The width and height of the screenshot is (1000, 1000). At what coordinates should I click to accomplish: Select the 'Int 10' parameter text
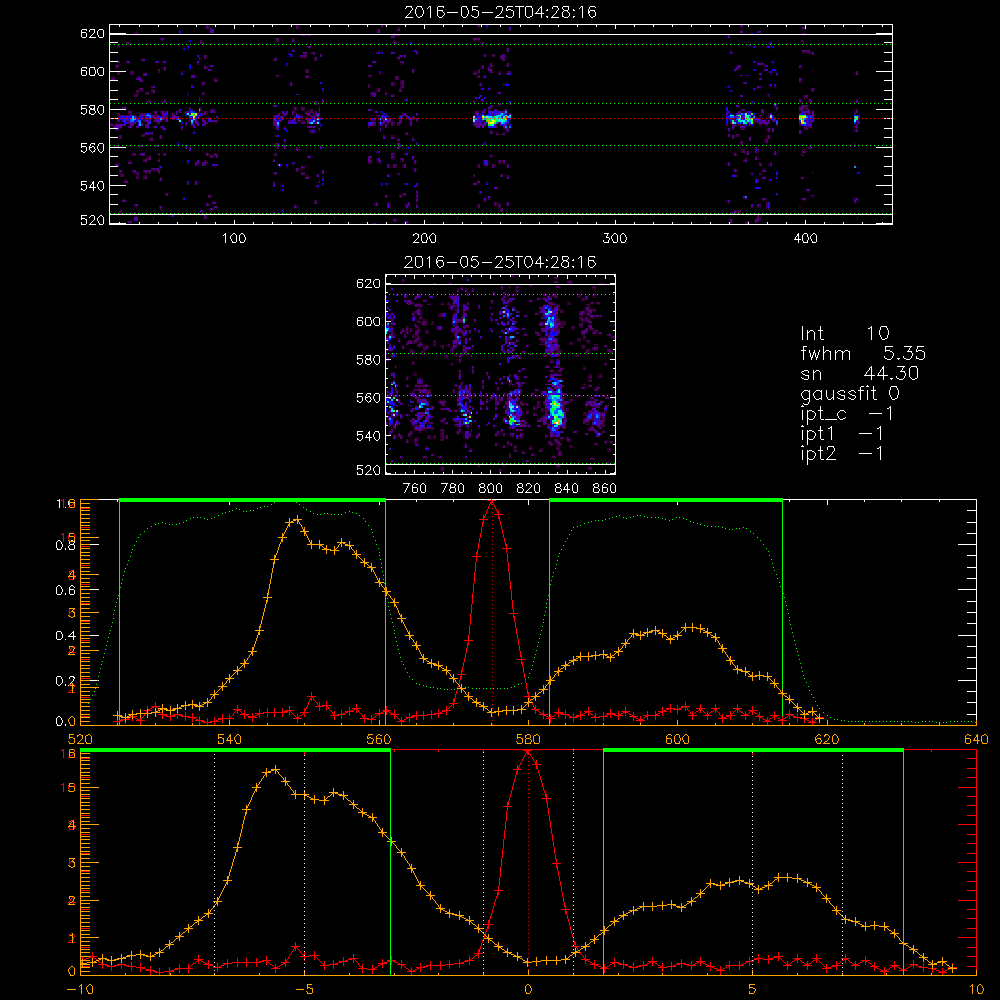click(x=844, y=333)
